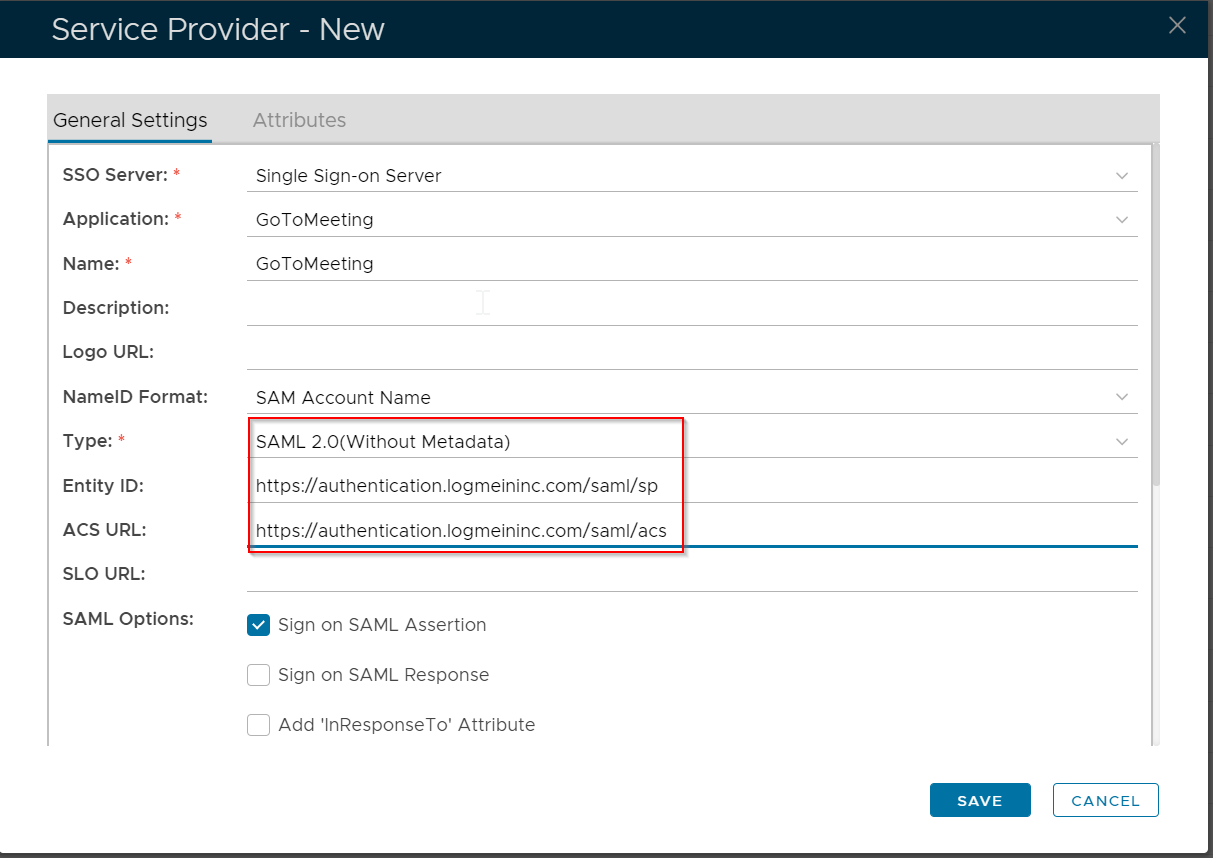Image resolution: width=1213 pixels, height=858 pixels.
Task: Click the Entity ID input field
Action: pos(690,486)
